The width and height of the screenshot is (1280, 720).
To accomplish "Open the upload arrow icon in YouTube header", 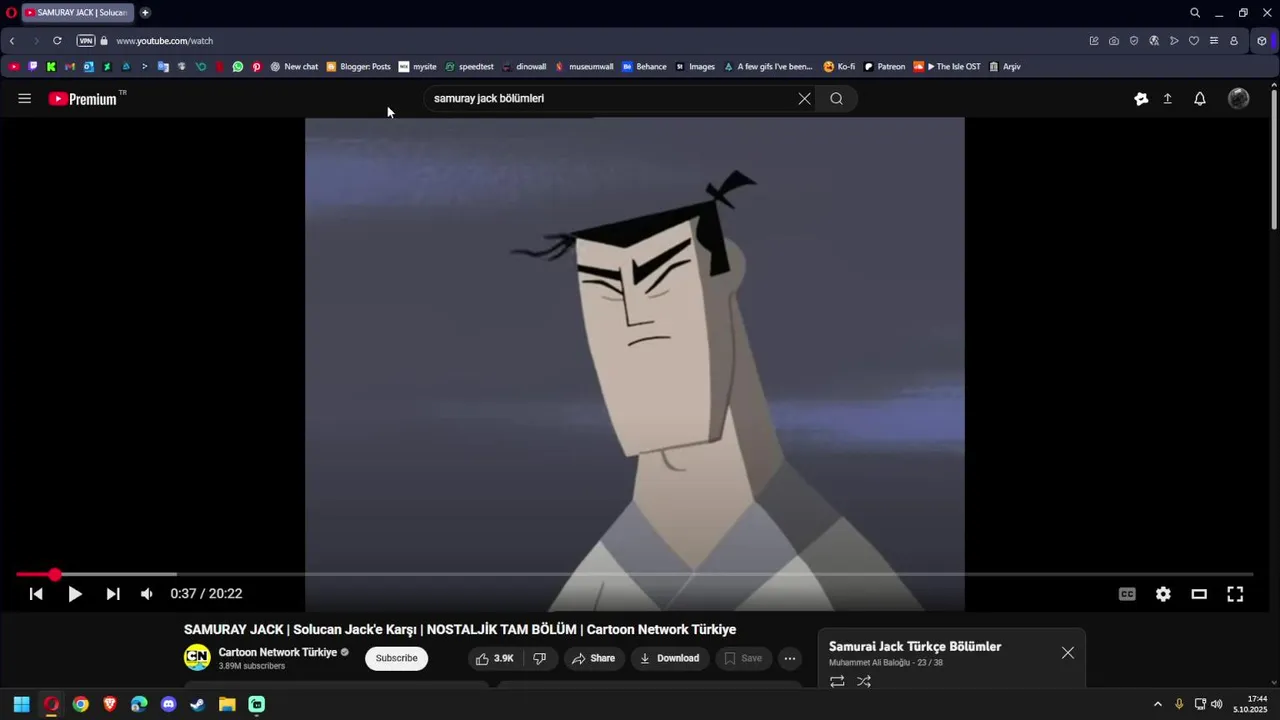I will click(x=1167, y=99).
